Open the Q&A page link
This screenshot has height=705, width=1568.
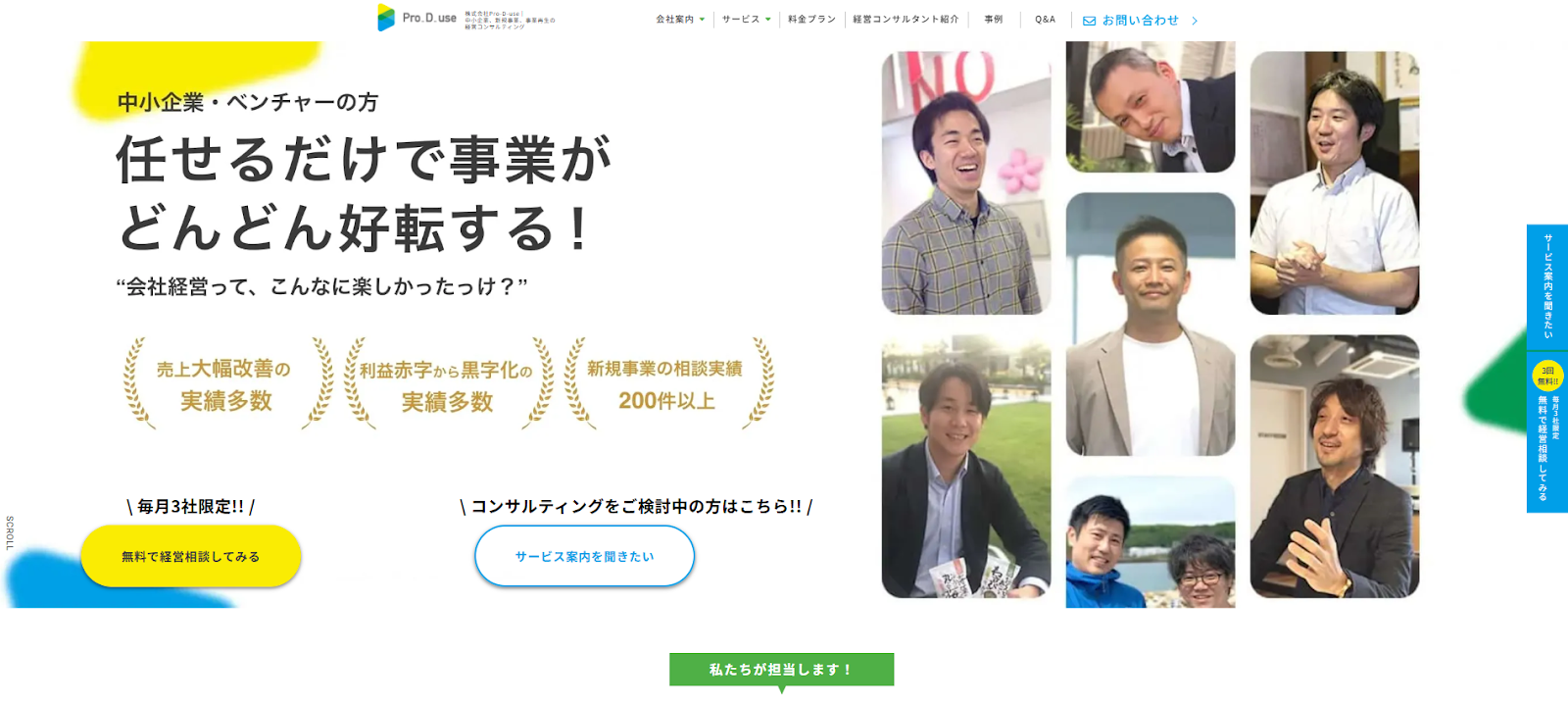click(1046, 20)
